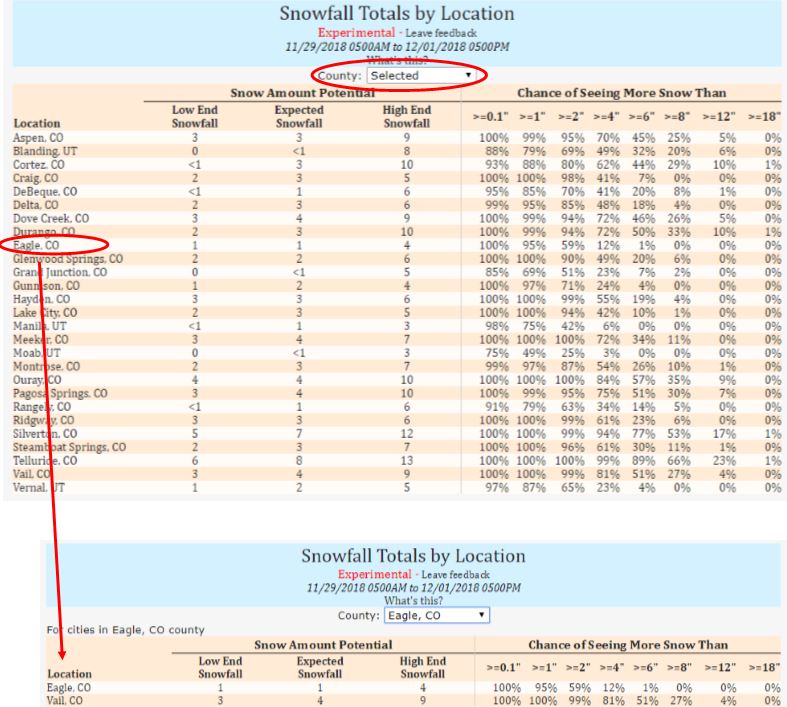Click High End Snowfall header in the Eagle table
Viewport: 787px width, 707px height.
tap(423, 667)
